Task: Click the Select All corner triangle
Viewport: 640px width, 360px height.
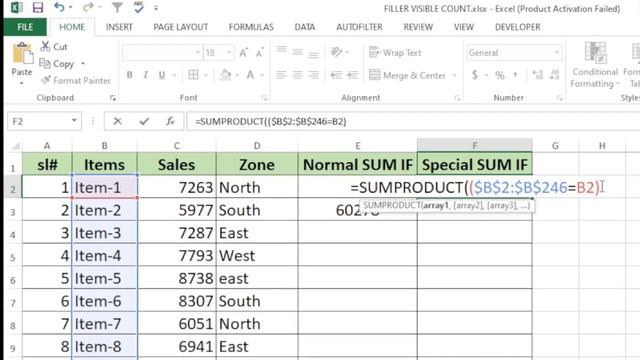Action: (x=15, y=146)
